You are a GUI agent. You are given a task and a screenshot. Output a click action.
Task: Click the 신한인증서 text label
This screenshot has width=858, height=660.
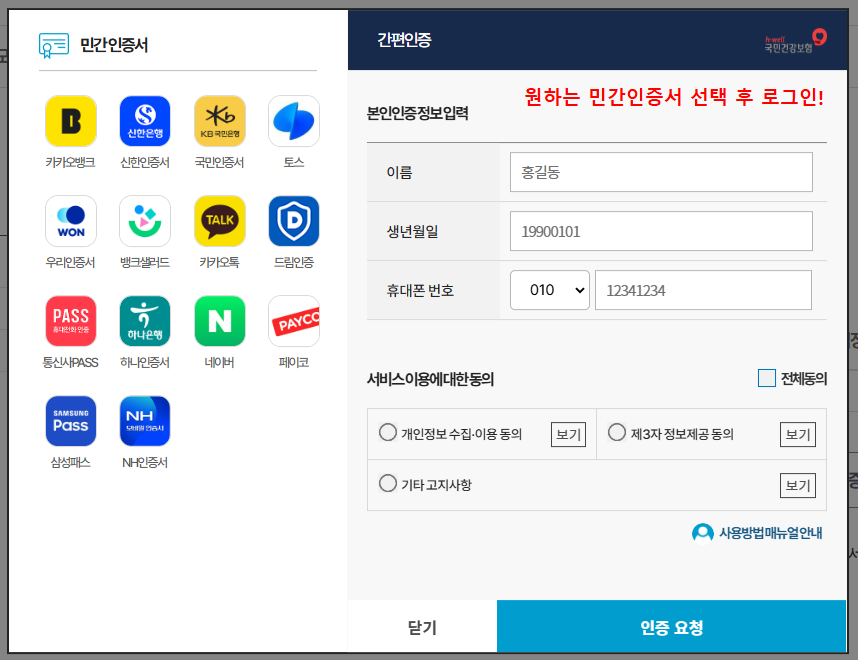click(x=145, y=163)
